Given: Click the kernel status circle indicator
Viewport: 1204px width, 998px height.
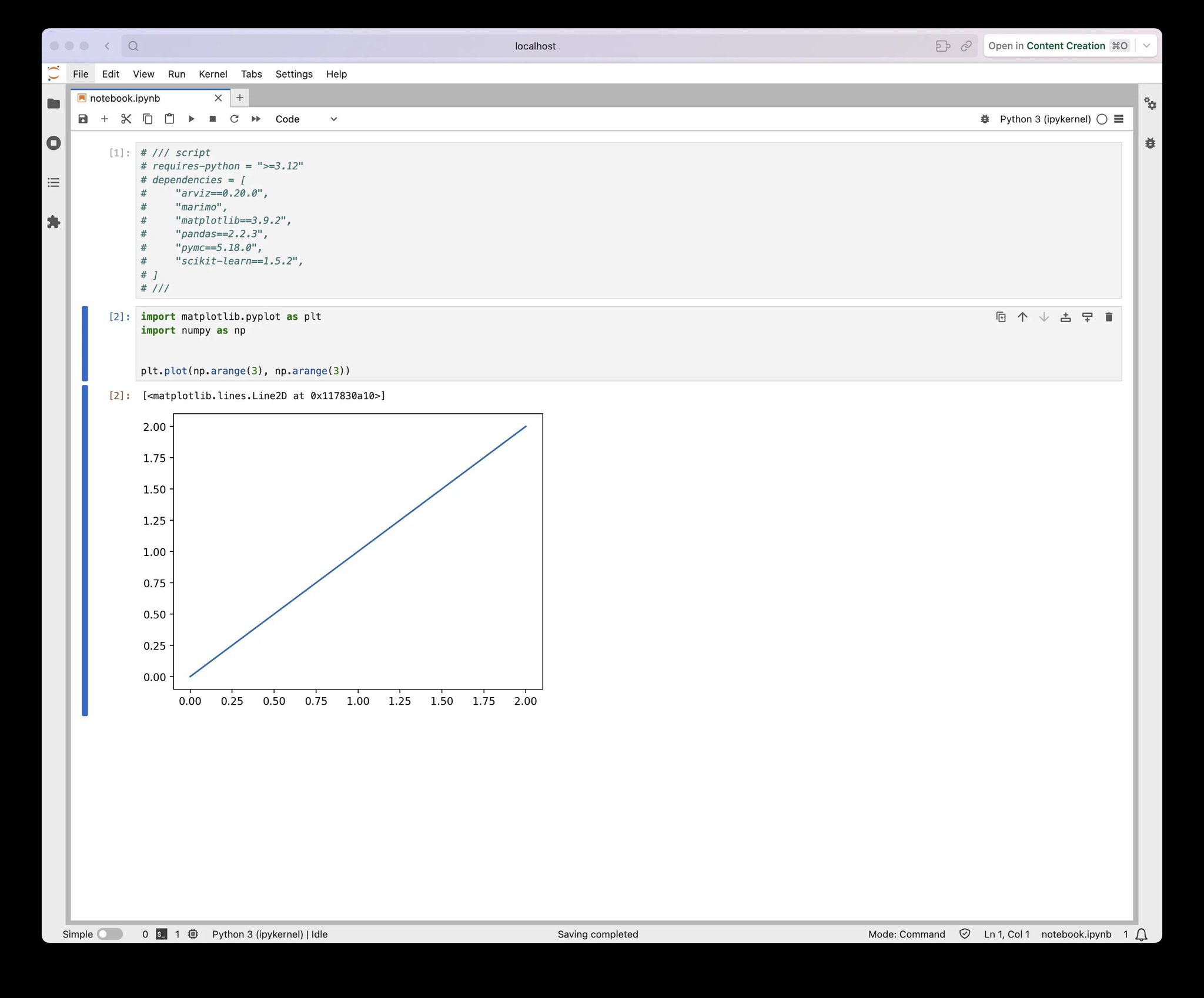Looking at the screenshot, I should (1102, 119).
